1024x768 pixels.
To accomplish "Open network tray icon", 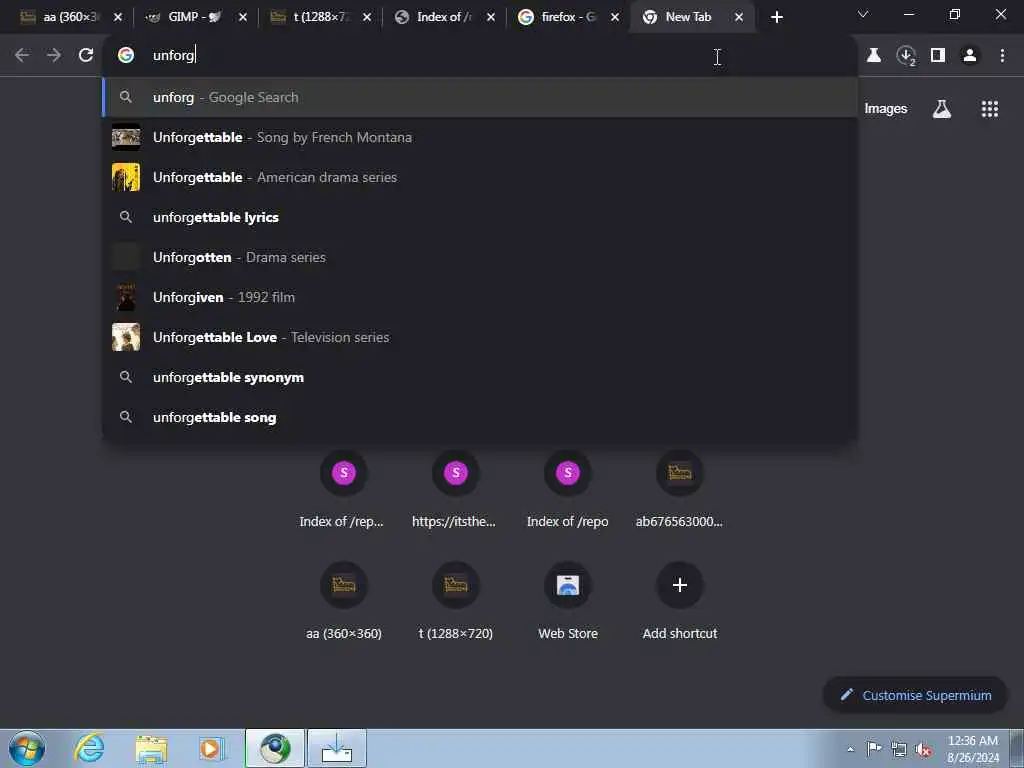I will tap(899, 749).
